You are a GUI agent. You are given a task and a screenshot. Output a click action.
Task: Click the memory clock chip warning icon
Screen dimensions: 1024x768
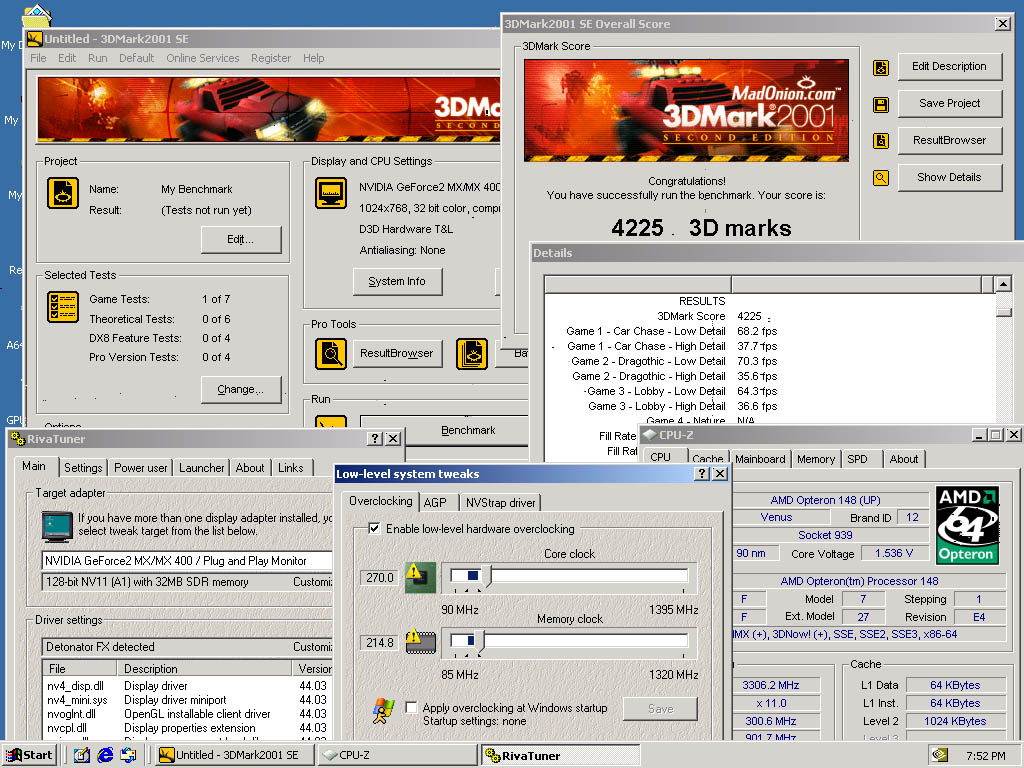click(x=420, y=642)
